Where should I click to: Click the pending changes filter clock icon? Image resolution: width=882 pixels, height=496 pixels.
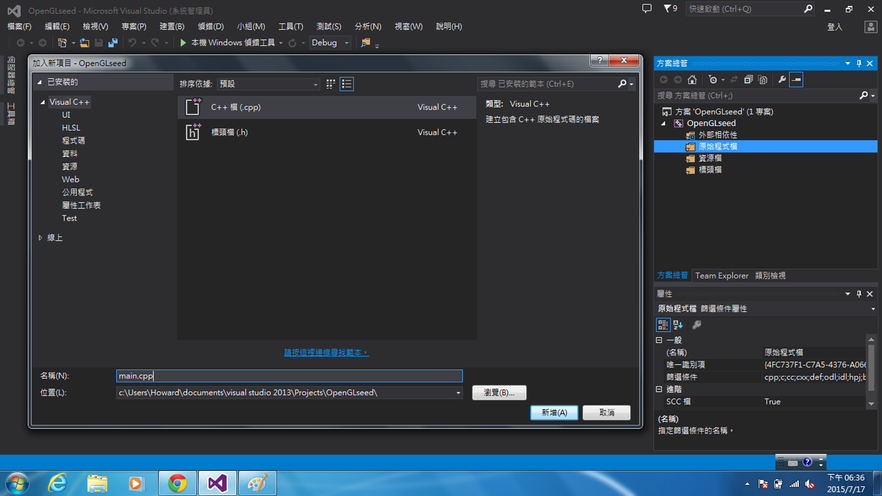pyautogui.click(x=713, y=80)
